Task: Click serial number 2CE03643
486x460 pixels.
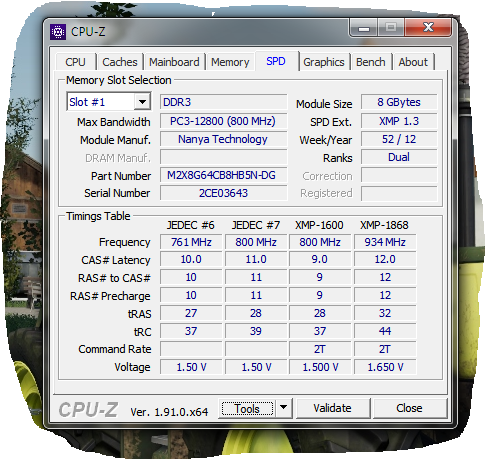Action: coord(223,193)
